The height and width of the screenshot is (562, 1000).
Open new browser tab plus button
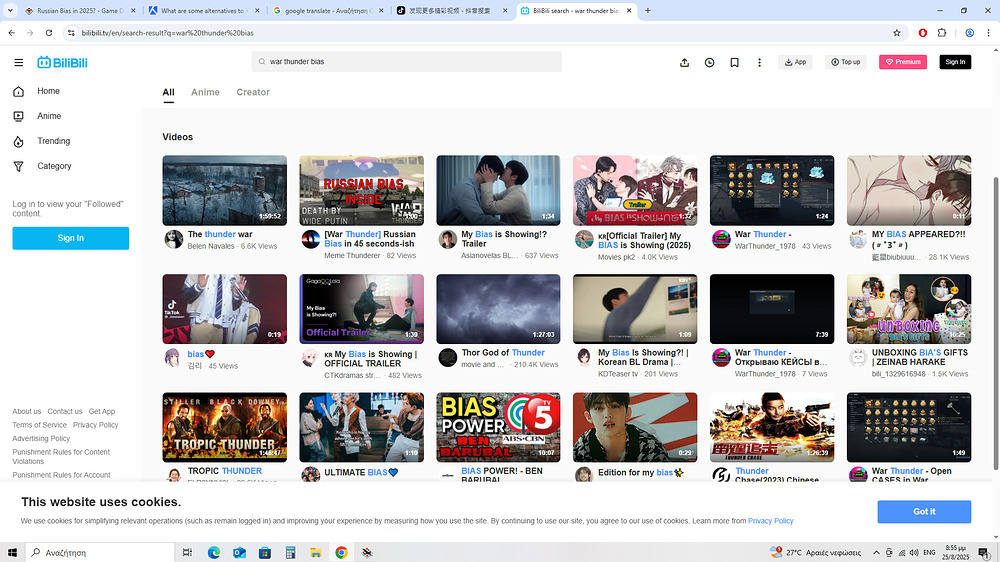pyautogui.click(x=647, y=10)
